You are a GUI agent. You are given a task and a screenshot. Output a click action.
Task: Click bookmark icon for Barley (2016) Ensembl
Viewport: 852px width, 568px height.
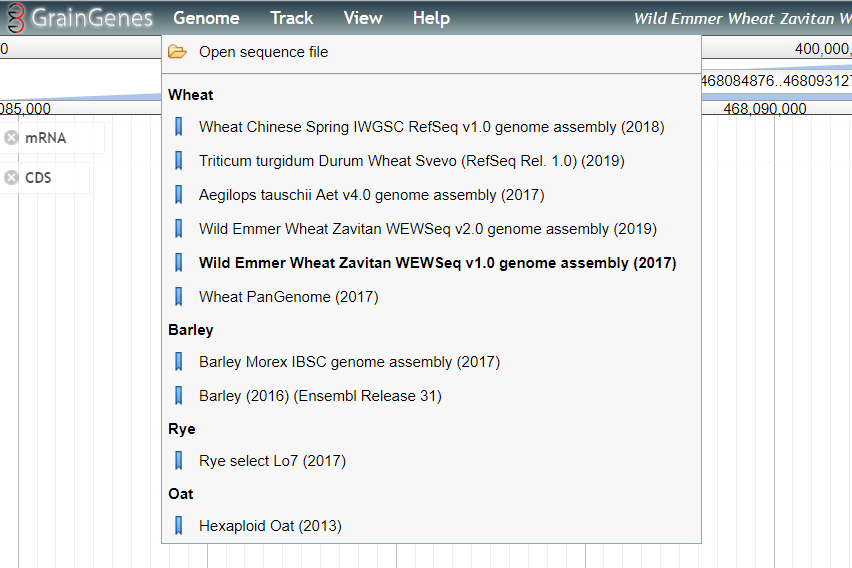coord(178,396)
